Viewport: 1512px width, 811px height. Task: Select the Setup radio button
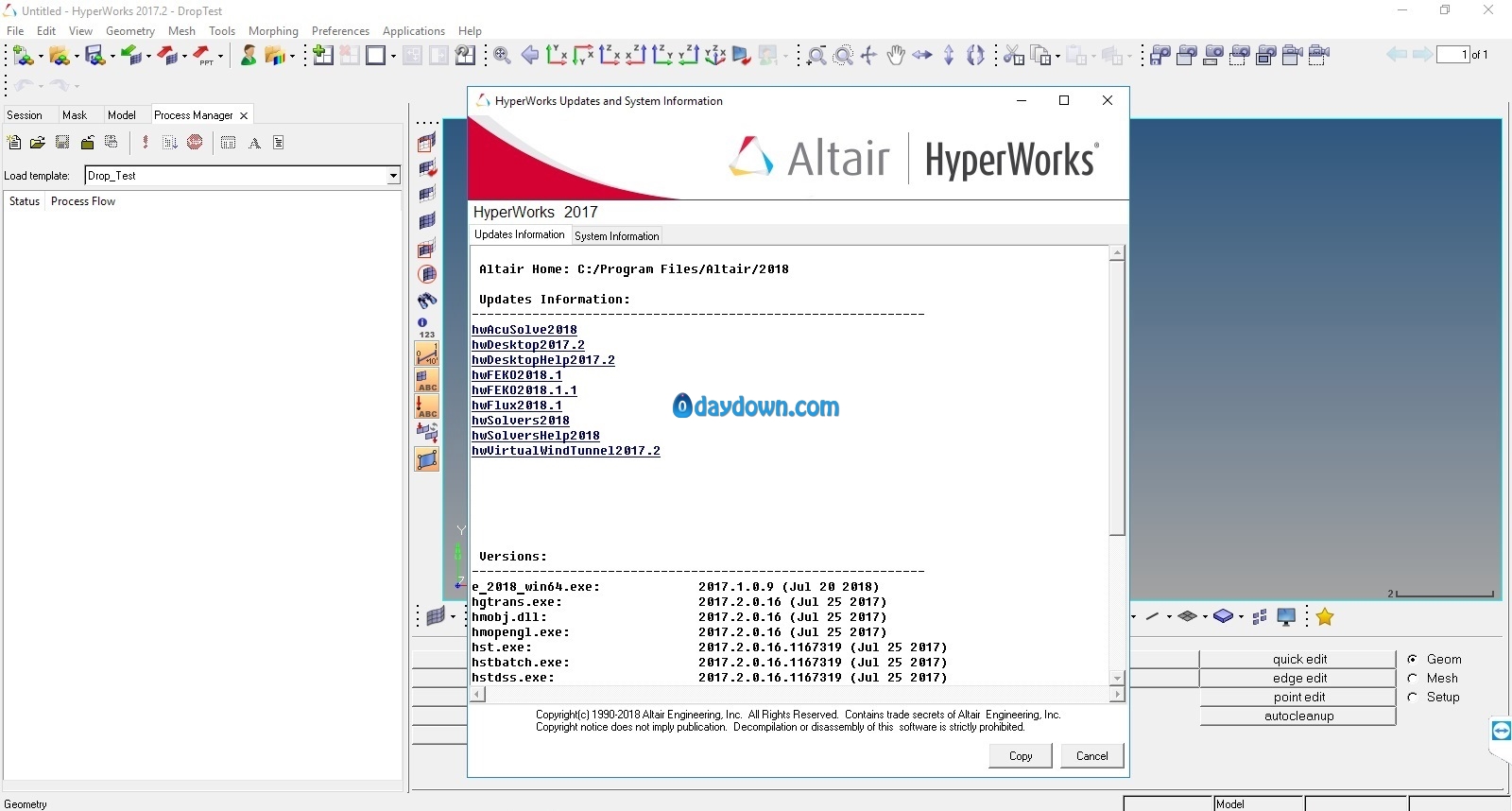tap(1413, 697)
